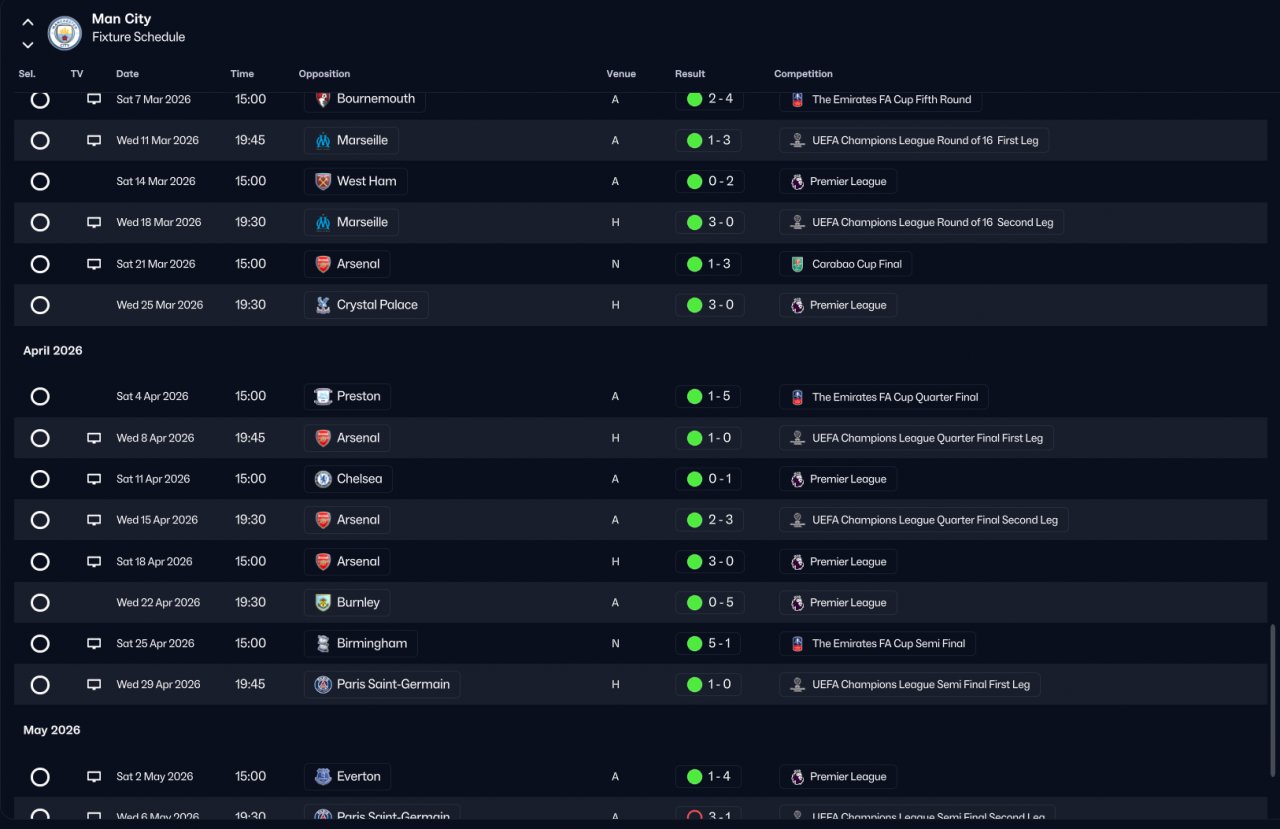
Task: Click the Crystal Palace crest icon
Action: click(x=323, y=305)
